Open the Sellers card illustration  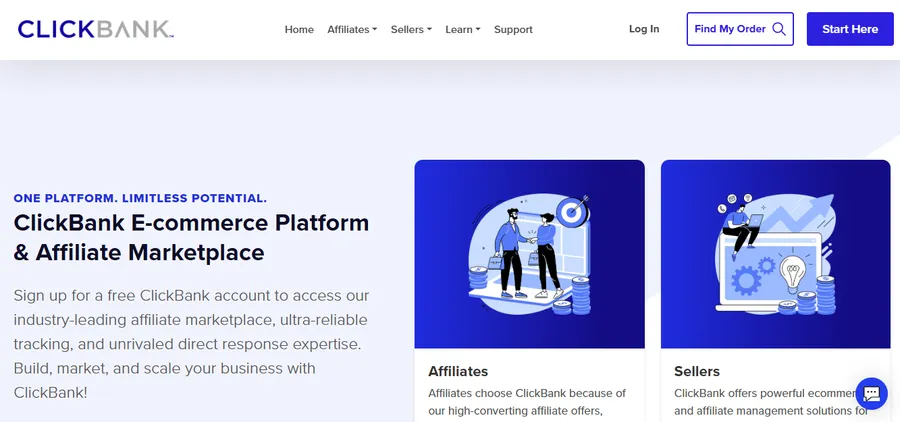pyautogui.click(x=775, y=254)
